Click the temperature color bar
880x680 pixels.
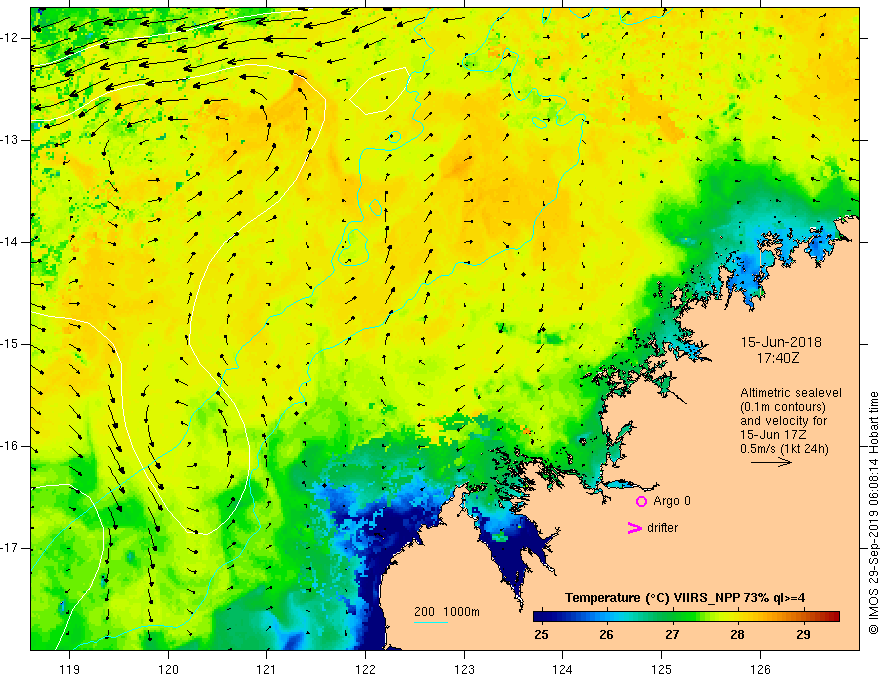[x=686, y=617]
